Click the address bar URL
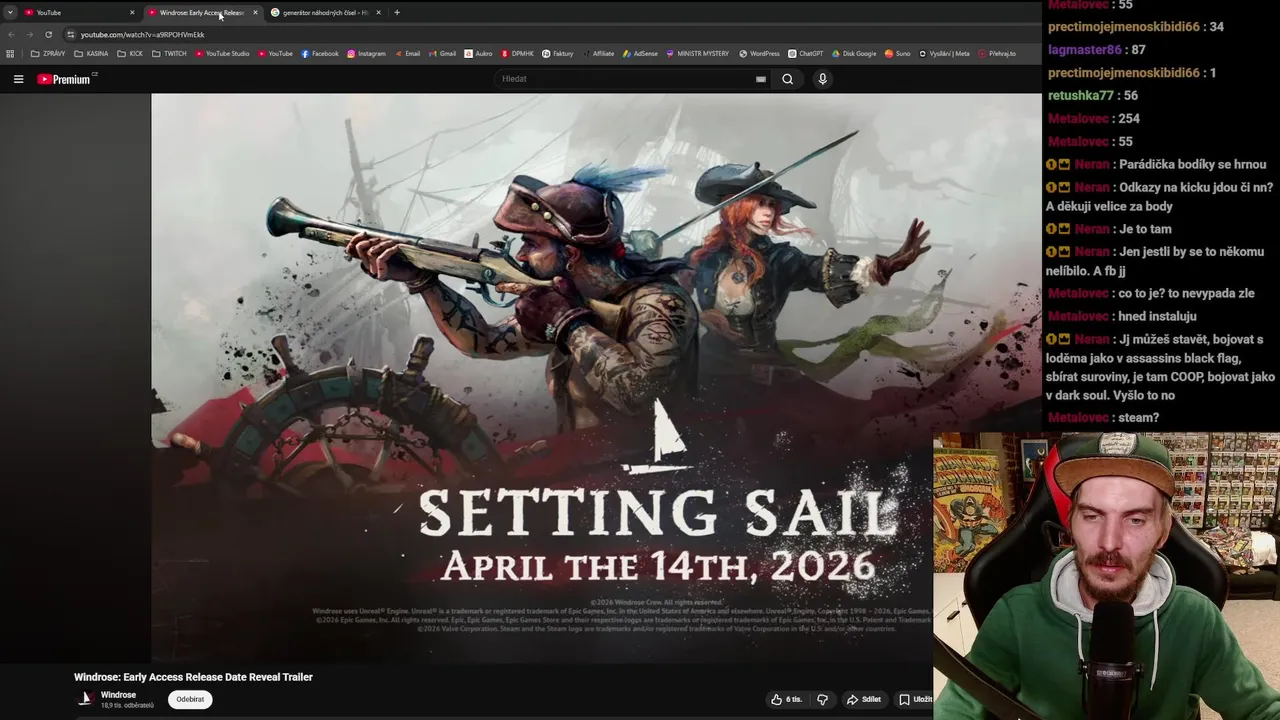 [142, 34]
